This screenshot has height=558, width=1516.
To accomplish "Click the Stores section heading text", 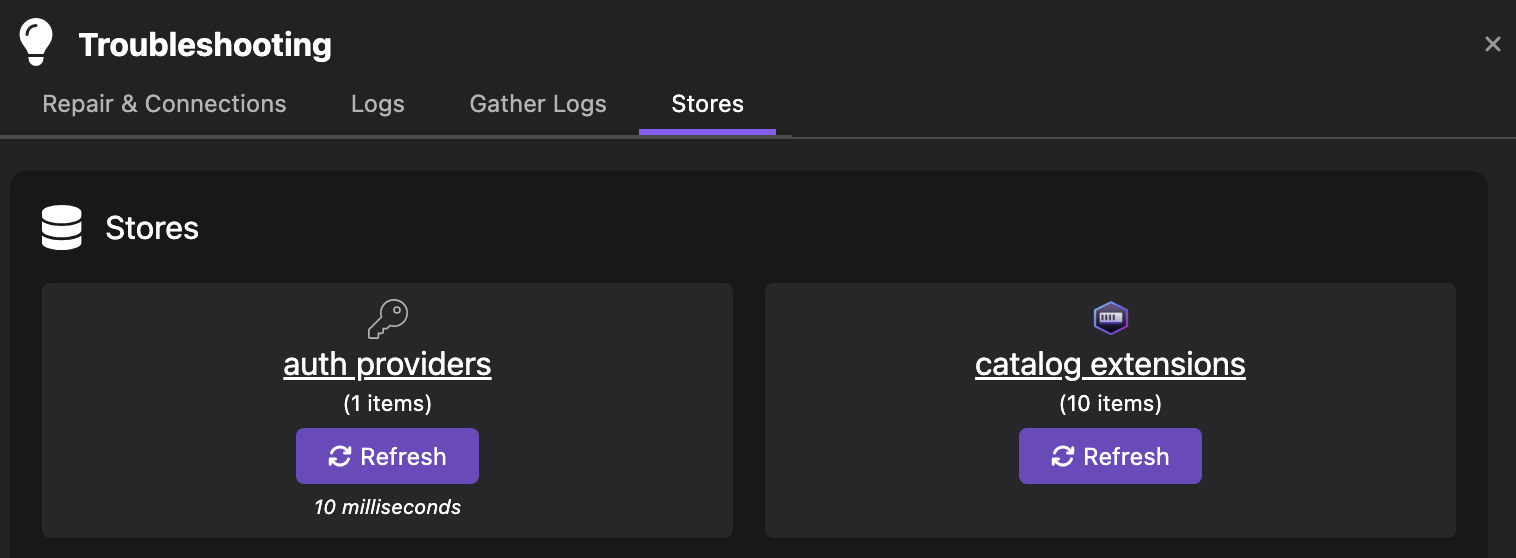I will pos(152,228).
